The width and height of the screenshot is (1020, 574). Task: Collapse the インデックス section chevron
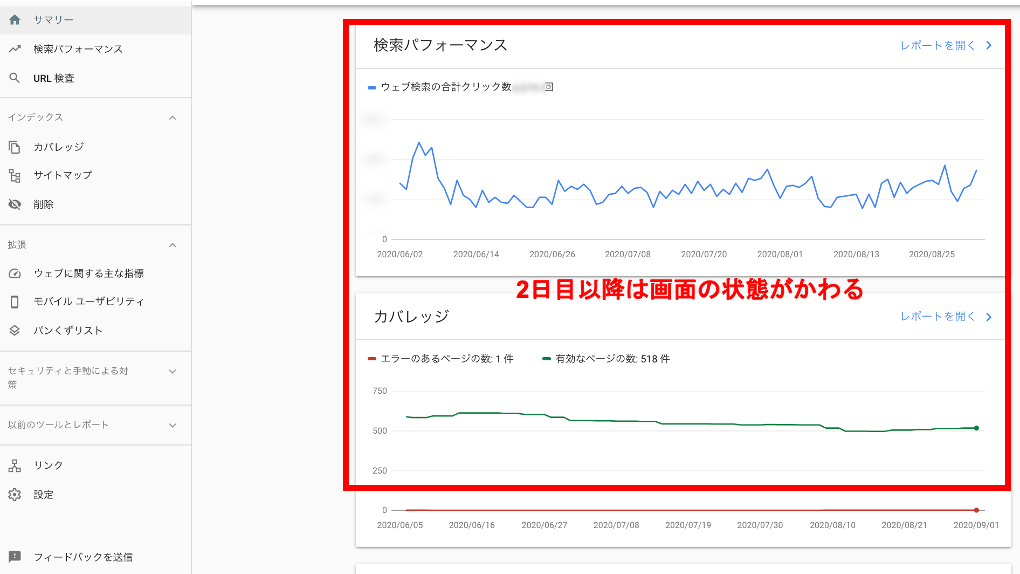click(172, 118)
